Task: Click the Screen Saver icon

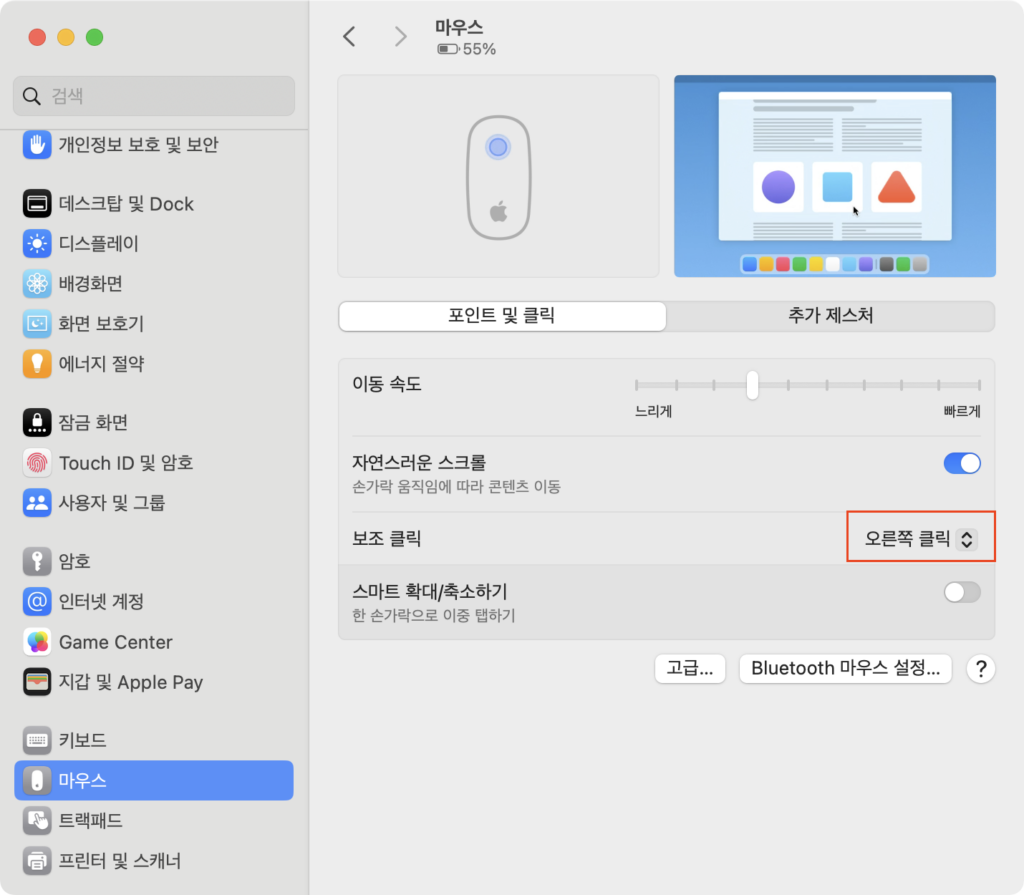Action: 37,323
